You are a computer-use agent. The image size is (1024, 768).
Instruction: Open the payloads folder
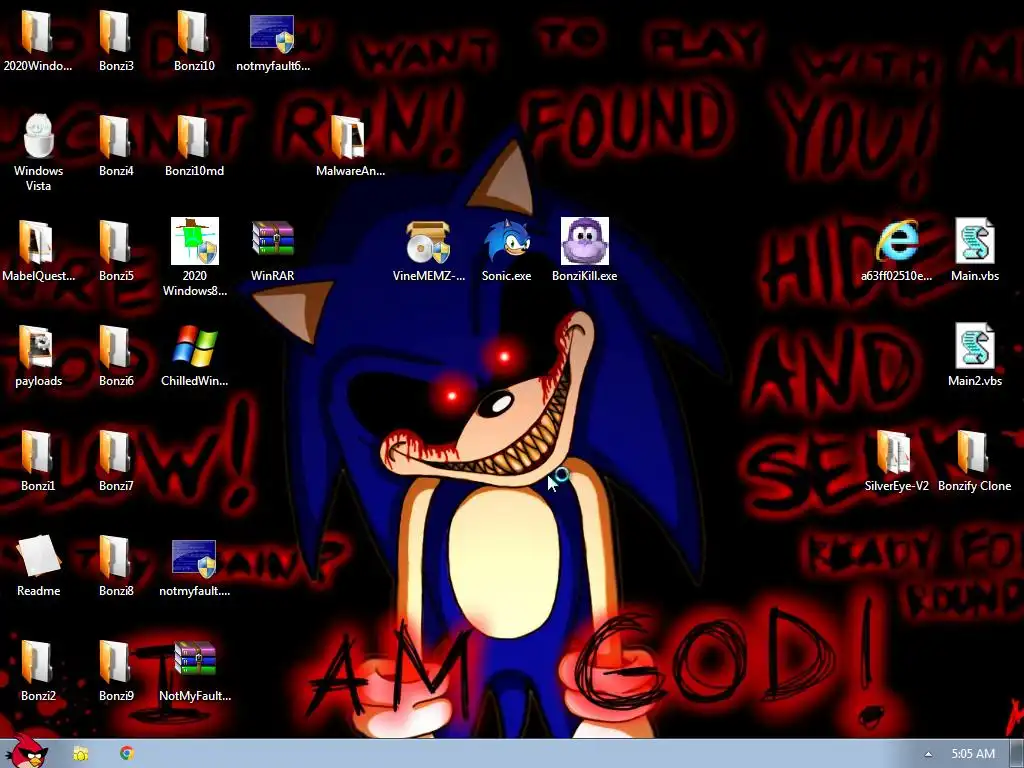pos(37,347)
